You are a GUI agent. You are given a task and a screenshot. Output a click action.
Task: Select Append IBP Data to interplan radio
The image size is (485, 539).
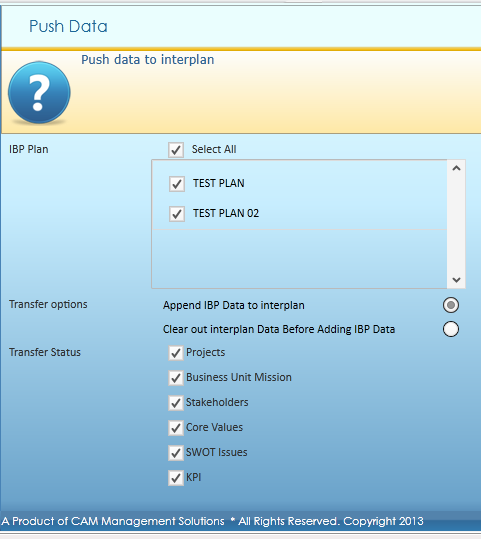[x=451, y=305]
